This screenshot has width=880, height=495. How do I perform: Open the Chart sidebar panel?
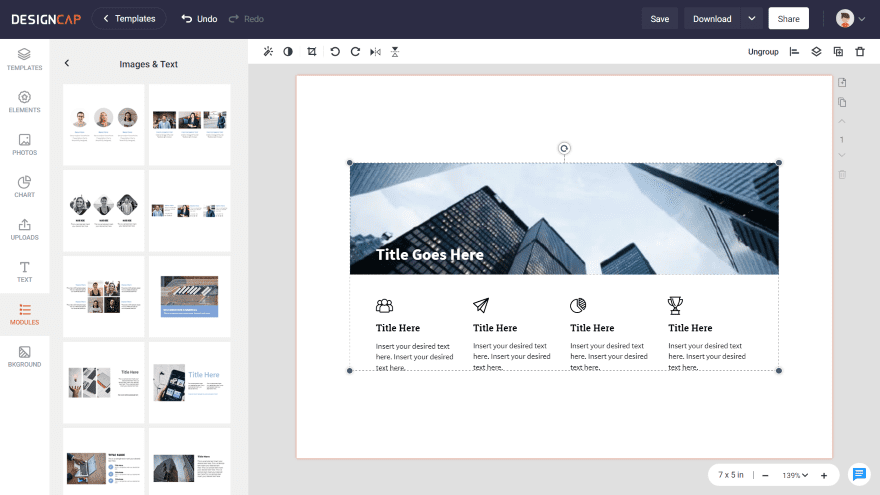(24, 187)
